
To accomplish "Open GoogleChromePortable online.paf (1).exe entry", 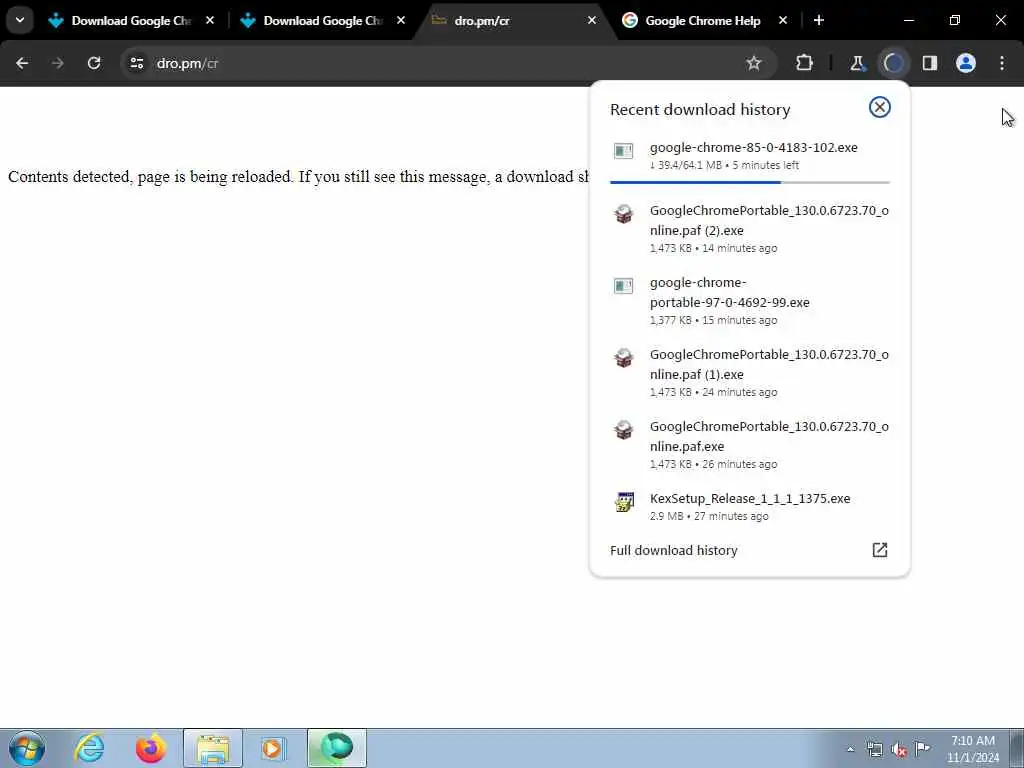I will [750, 372].
